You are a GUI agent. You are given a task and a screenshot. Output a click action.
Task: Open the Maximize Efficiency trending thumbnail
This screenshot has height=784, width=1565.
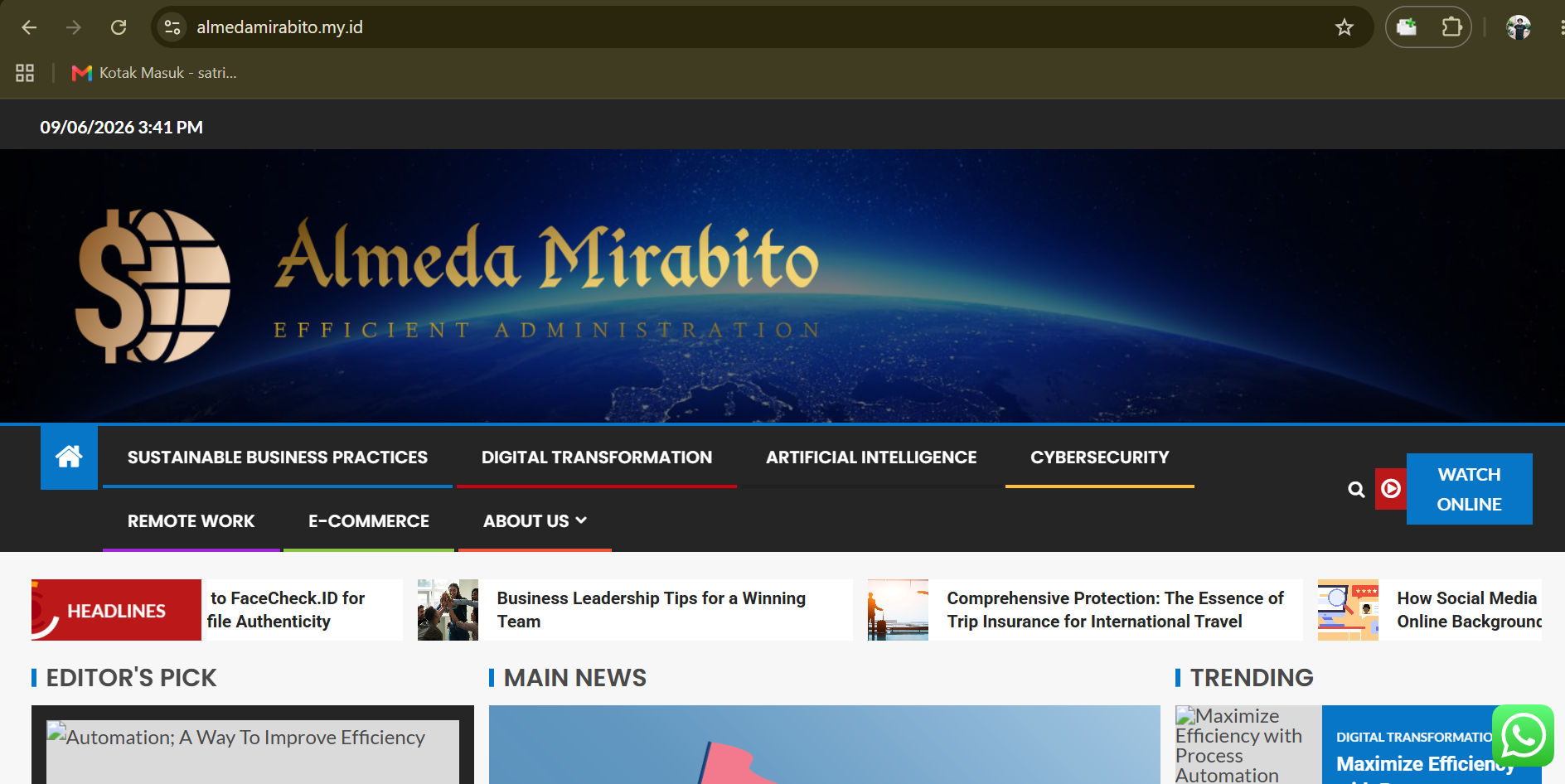(1248, 744)
